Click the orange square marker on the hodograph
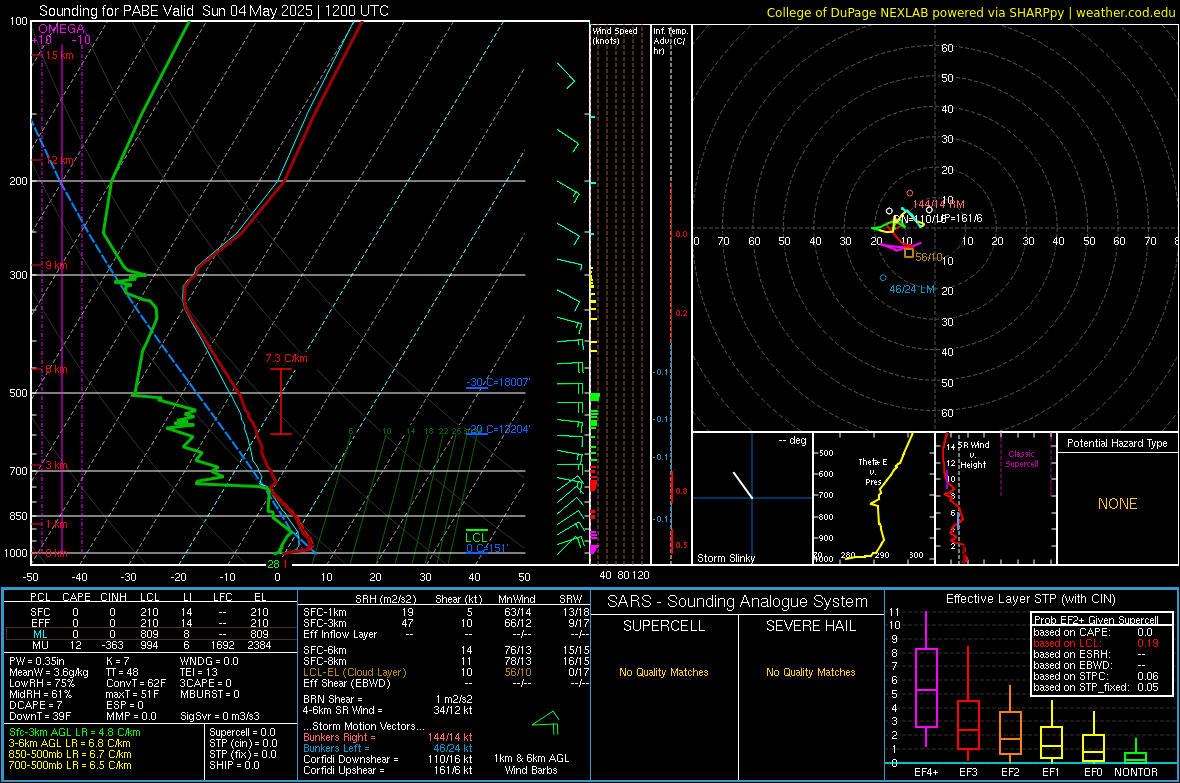Image resolution: width=1180 pixels, height=783 pixels. (x=909, y=253)
